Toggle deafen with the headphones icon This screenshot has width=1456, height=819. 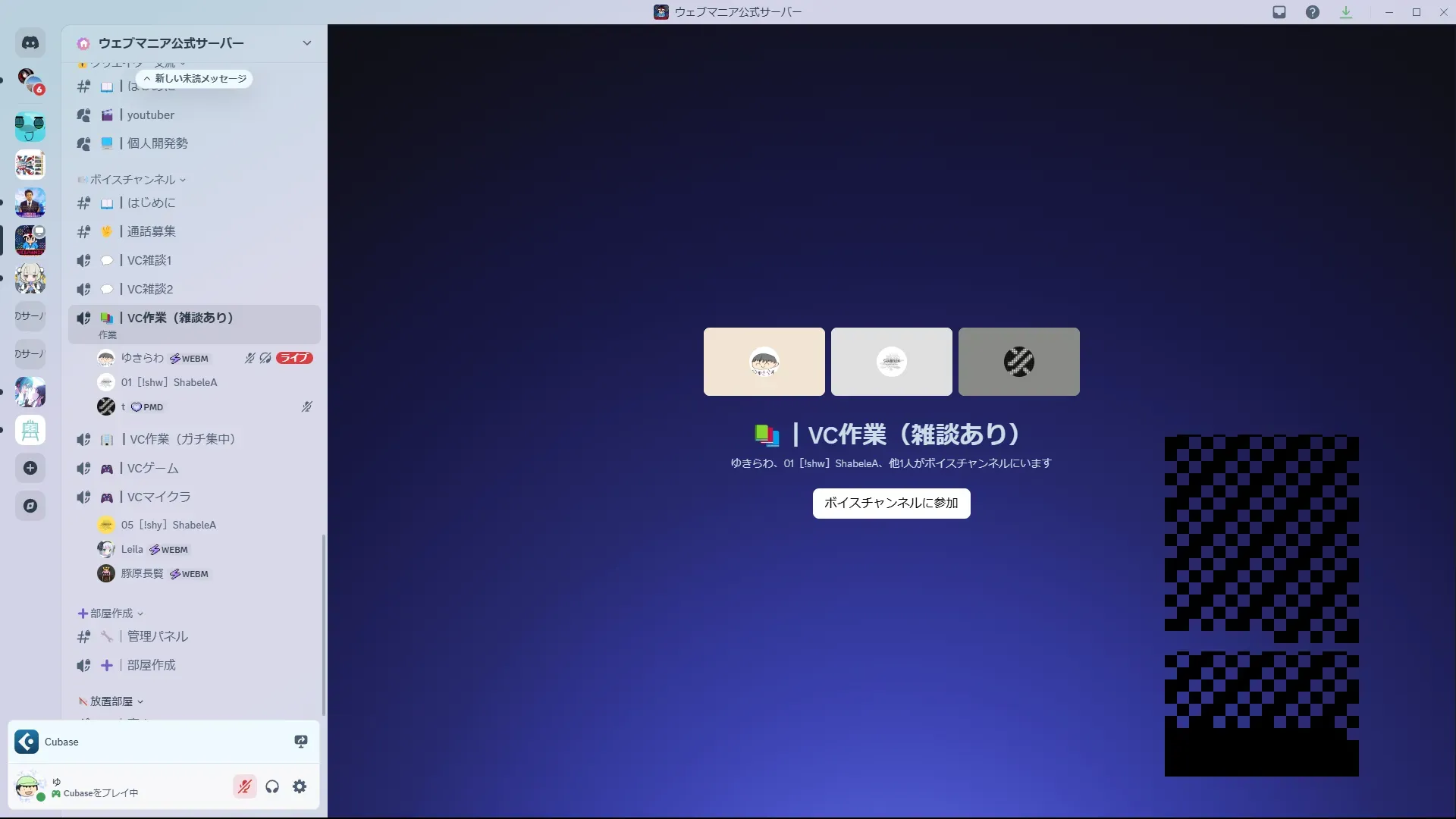click(272, 786)
